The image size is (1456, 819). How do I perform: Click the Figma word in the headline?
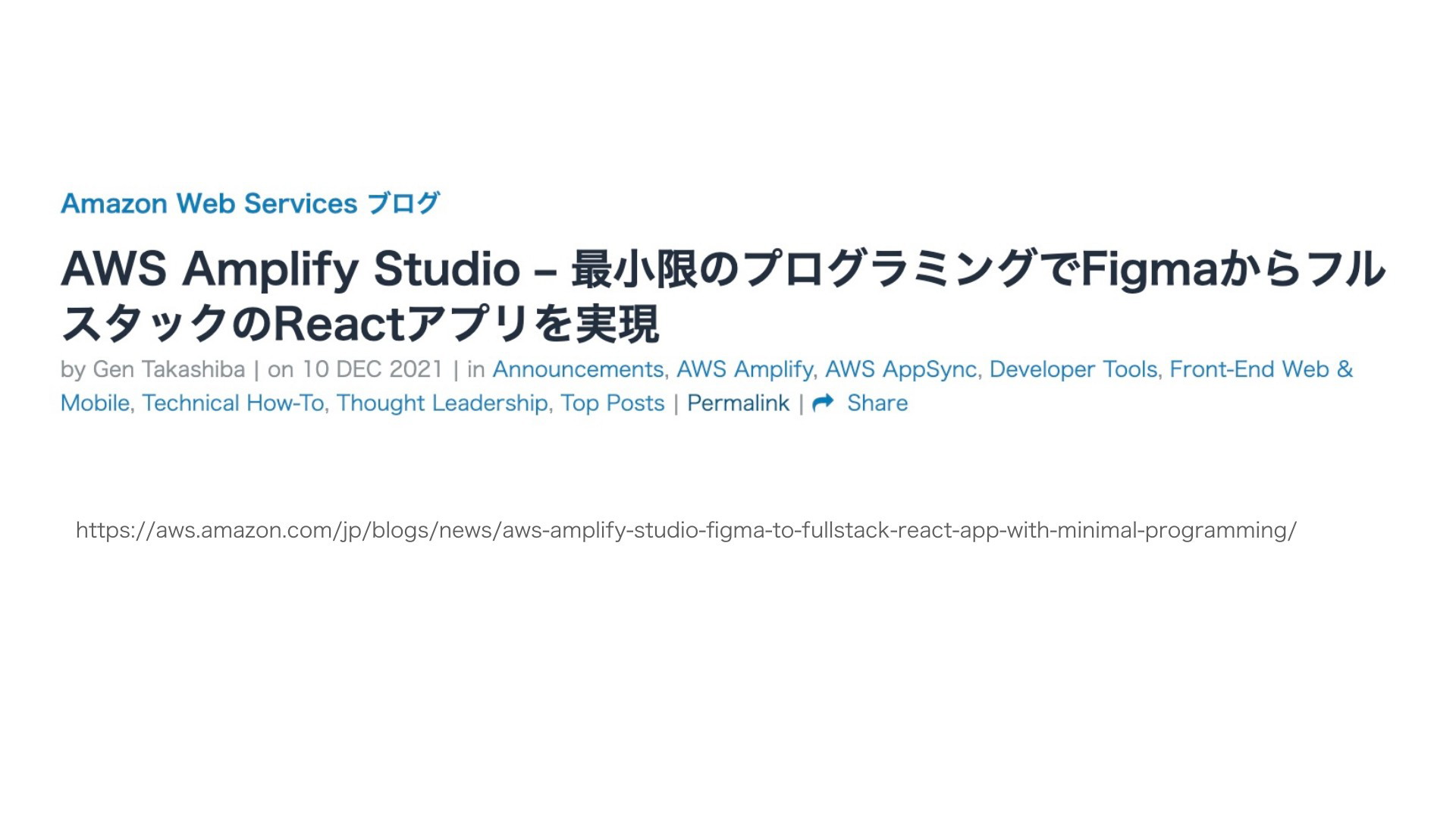pyautogui.click(x=1149, y=270)
